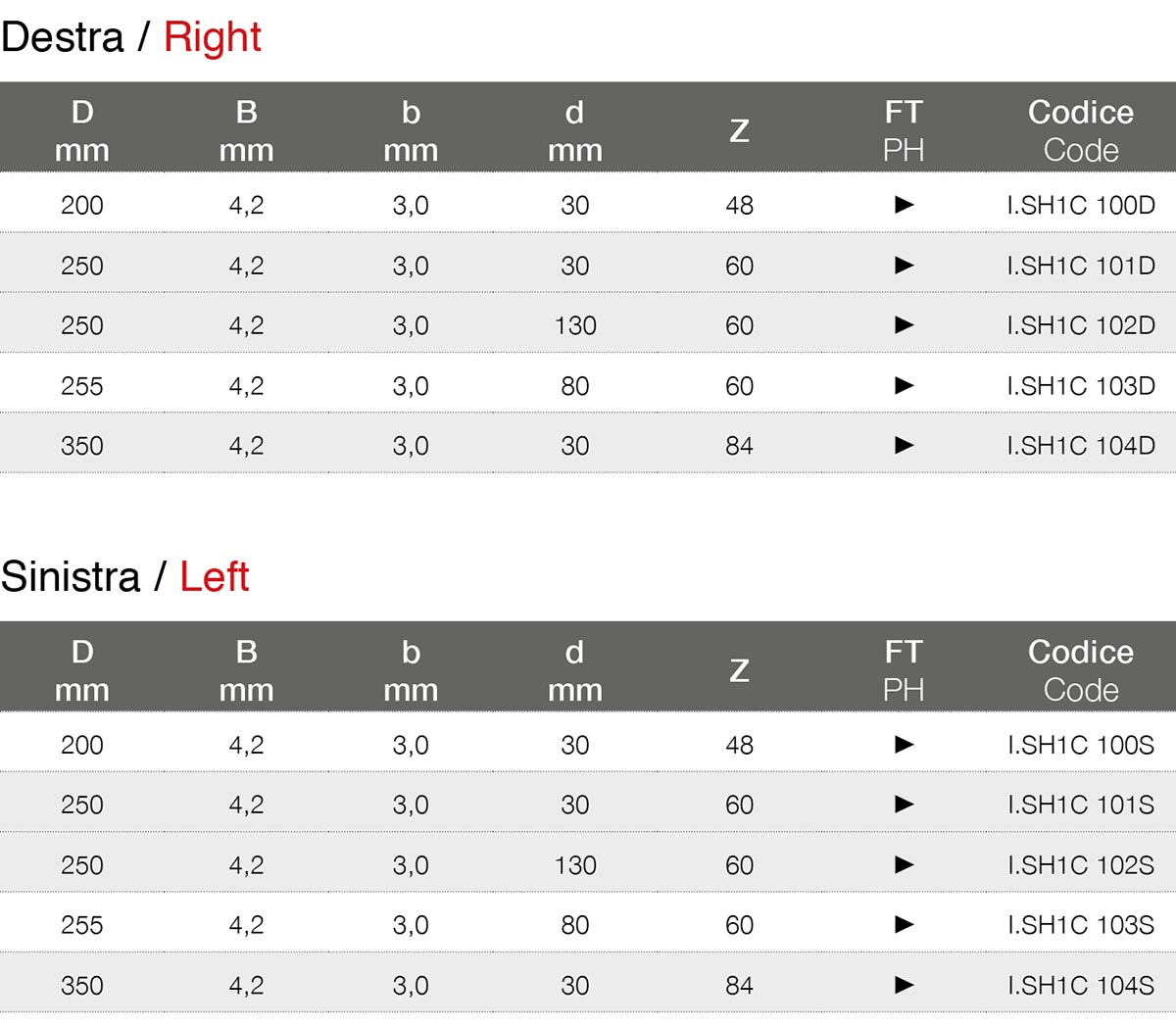Select product code I.SH1C 100D
The height and width of the screenshot is (1026, 1176).
coord(1080,205)
